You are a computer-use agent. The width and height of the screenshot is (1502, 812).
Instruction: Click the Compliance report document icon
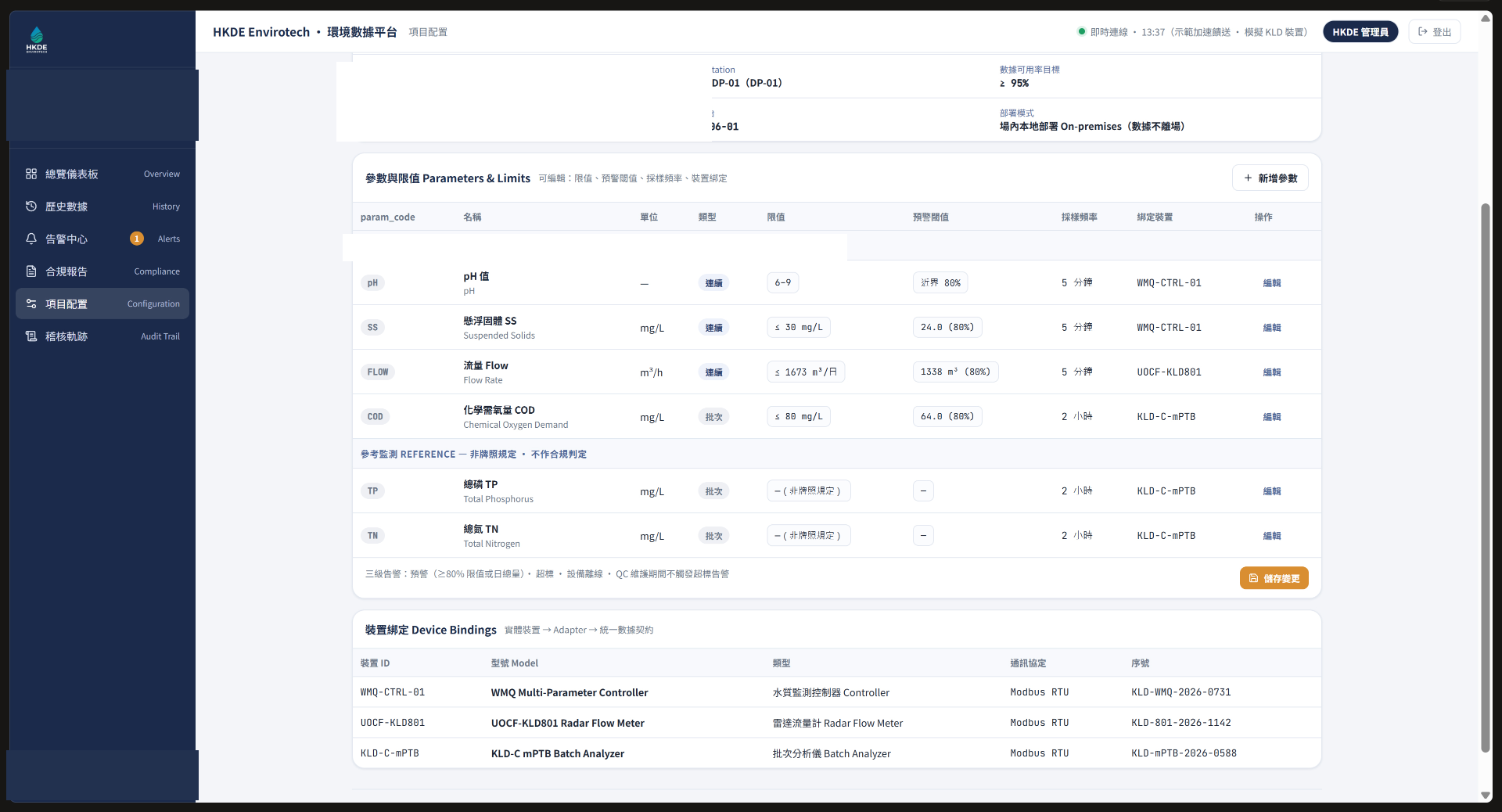click(31, 271)
